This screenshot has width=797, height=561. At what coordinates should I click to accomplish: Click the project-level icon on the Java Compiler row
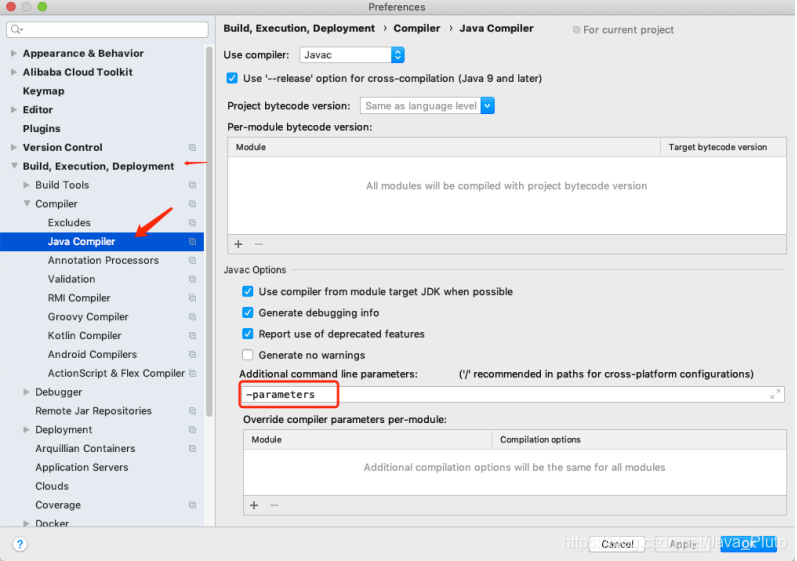tap(193, 241)
